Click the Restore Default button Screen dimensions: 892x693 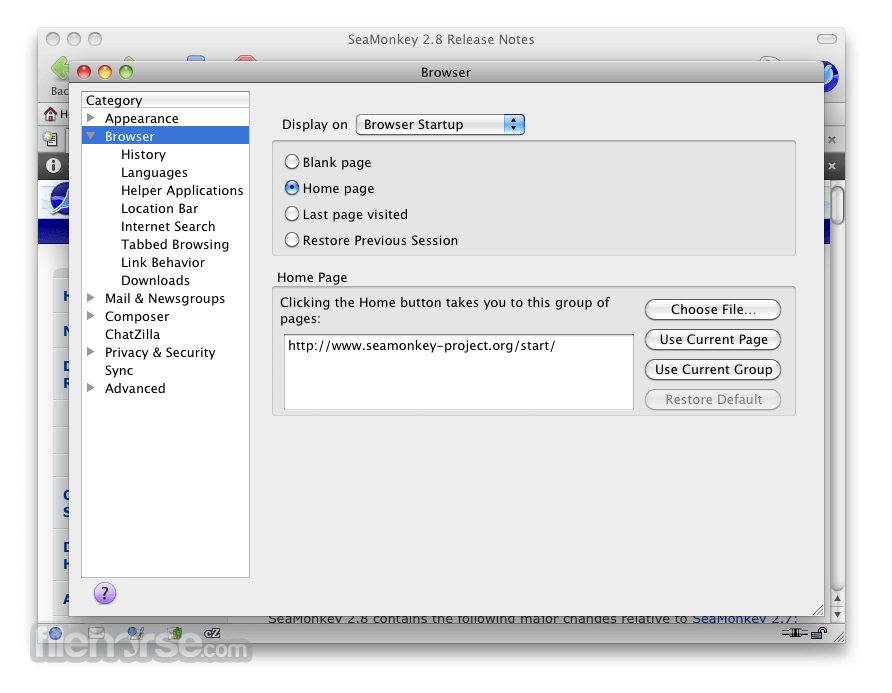click(x=713, y=399)
